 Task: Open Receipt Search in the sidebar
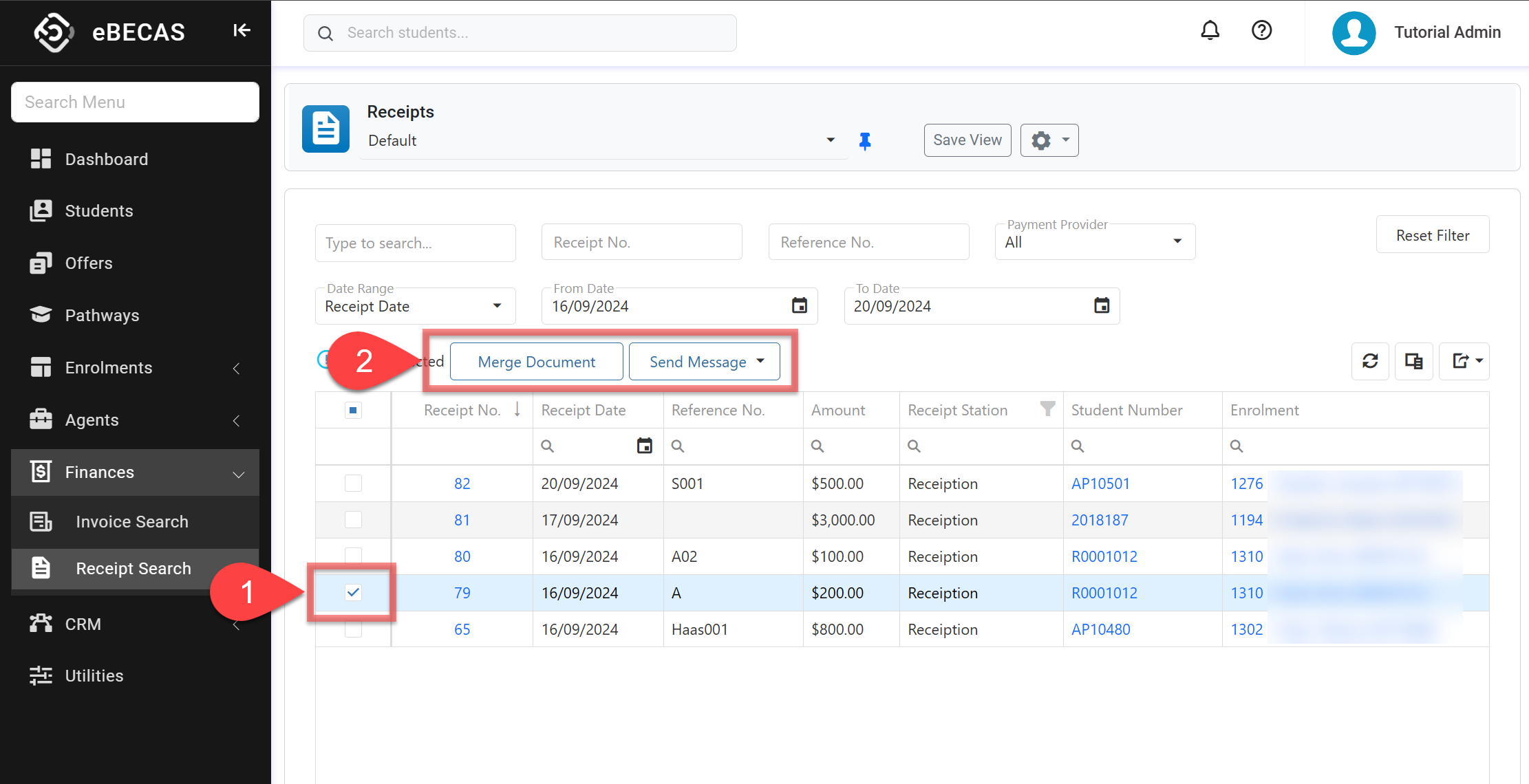[135, 569]
